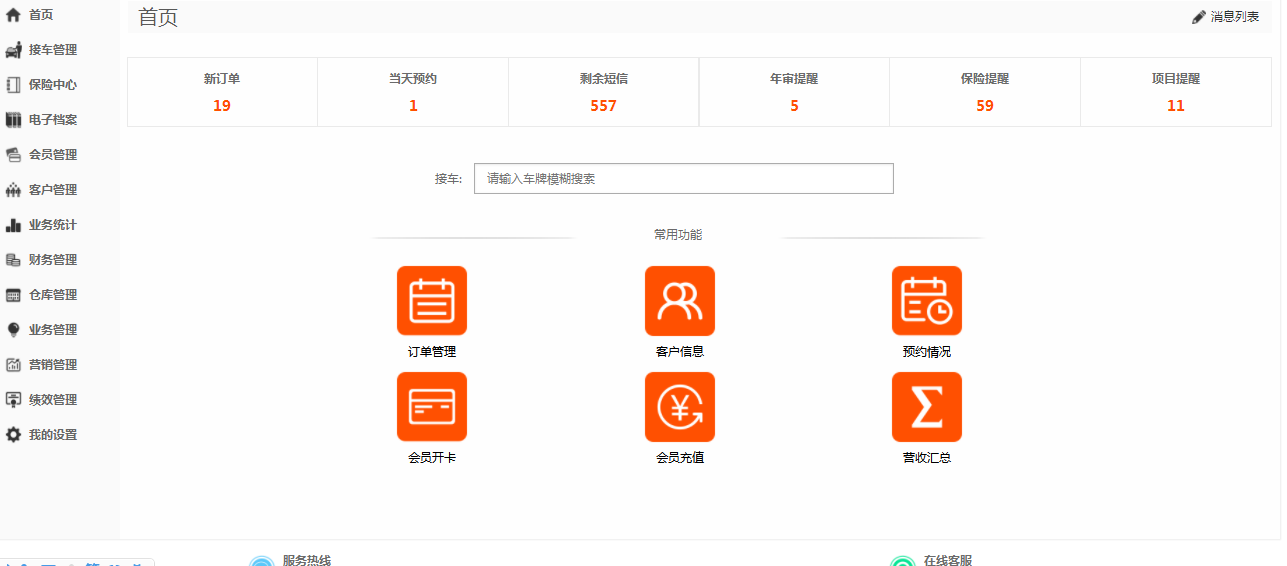1287x566 pixels.
Task: Open 接车管理 in the sidebar
Action: point(52,50)
